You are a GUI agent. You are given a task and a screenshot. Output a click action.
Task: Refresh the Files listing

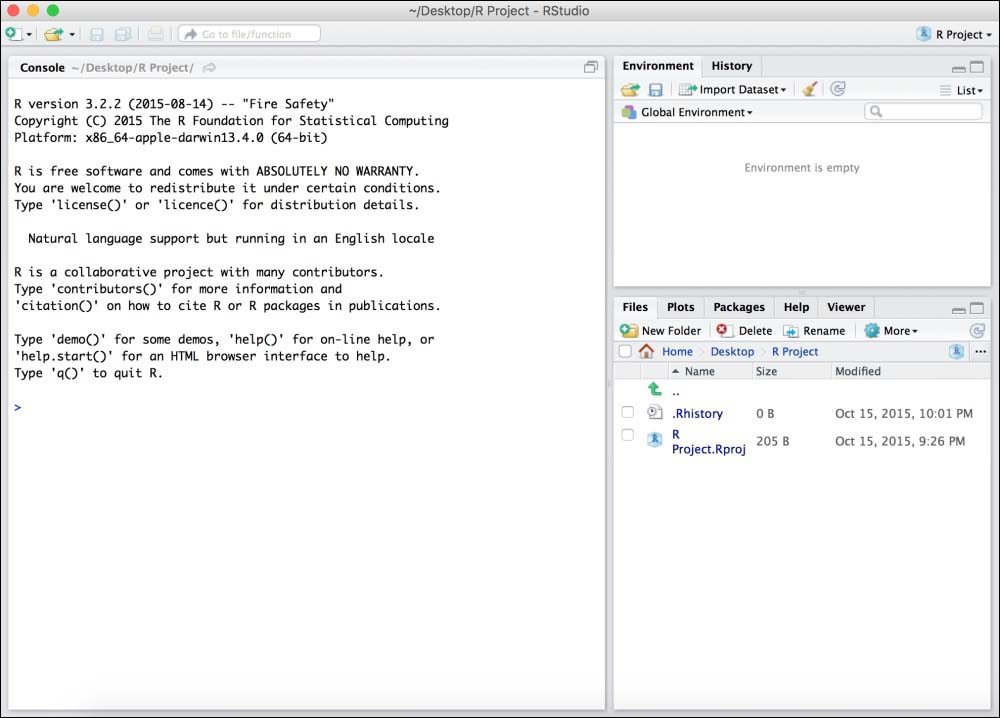pyautogui.click(x=976, y=330)
